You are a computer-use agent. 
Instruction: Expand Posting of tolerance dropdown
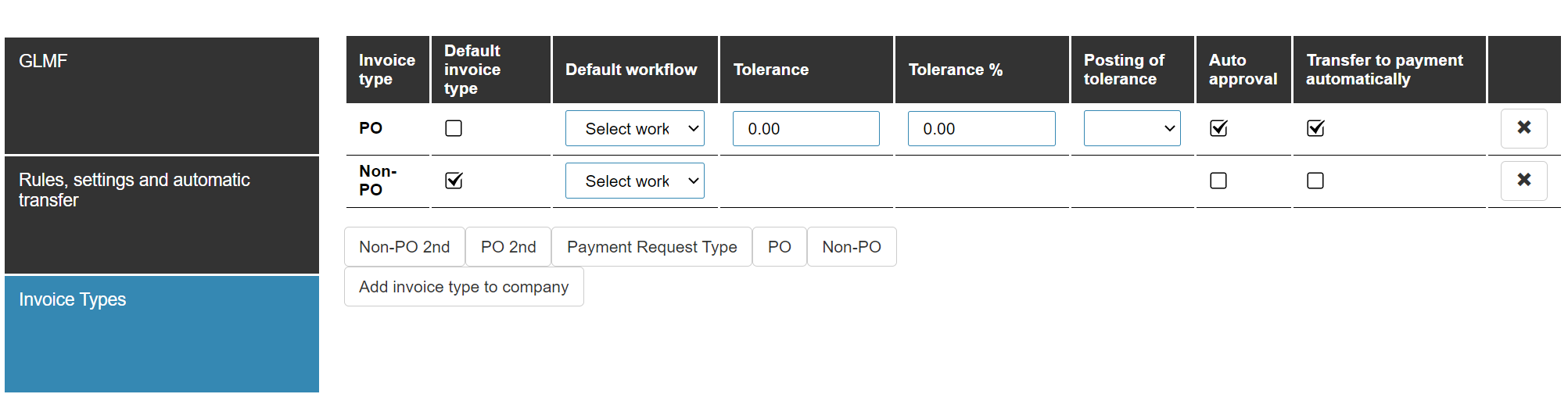tap(1132, 128)
